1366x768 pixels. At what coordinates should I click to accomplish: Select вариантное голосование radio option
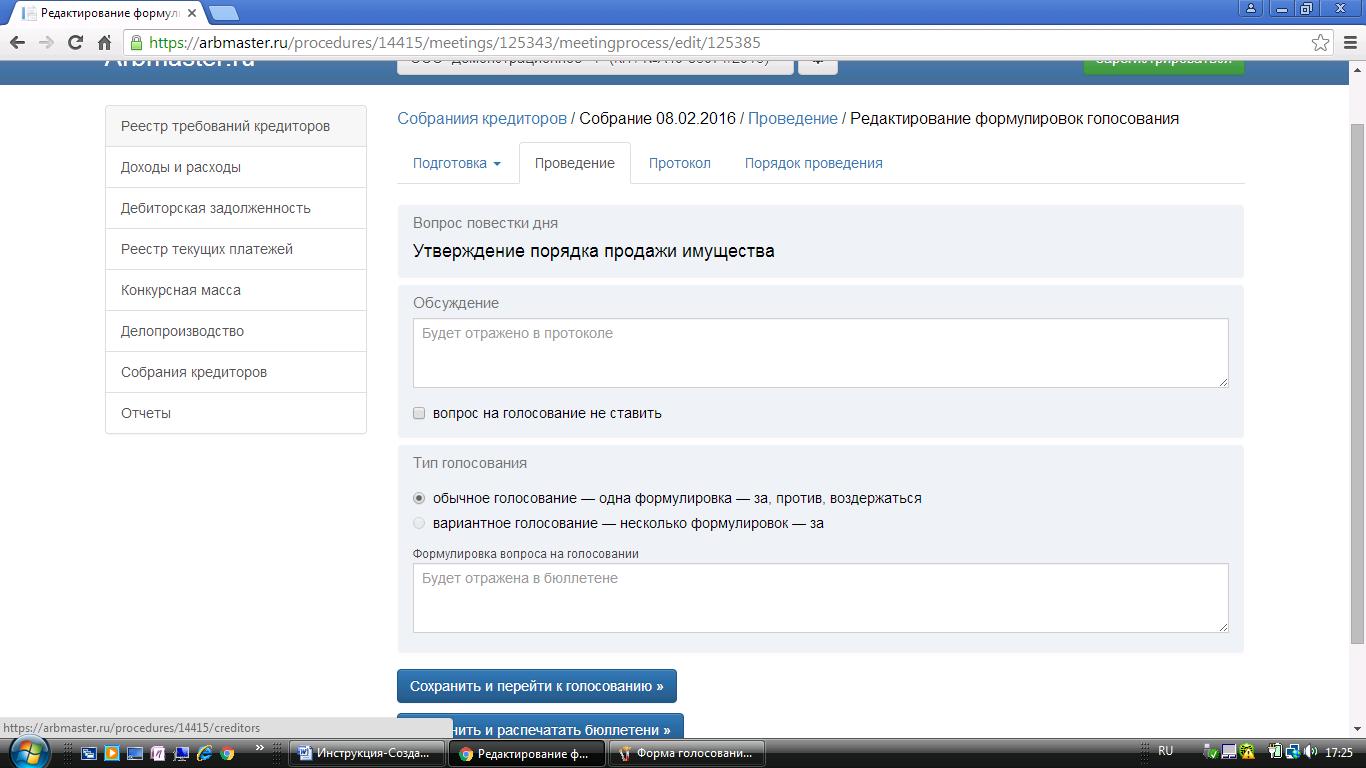point(419,523)
